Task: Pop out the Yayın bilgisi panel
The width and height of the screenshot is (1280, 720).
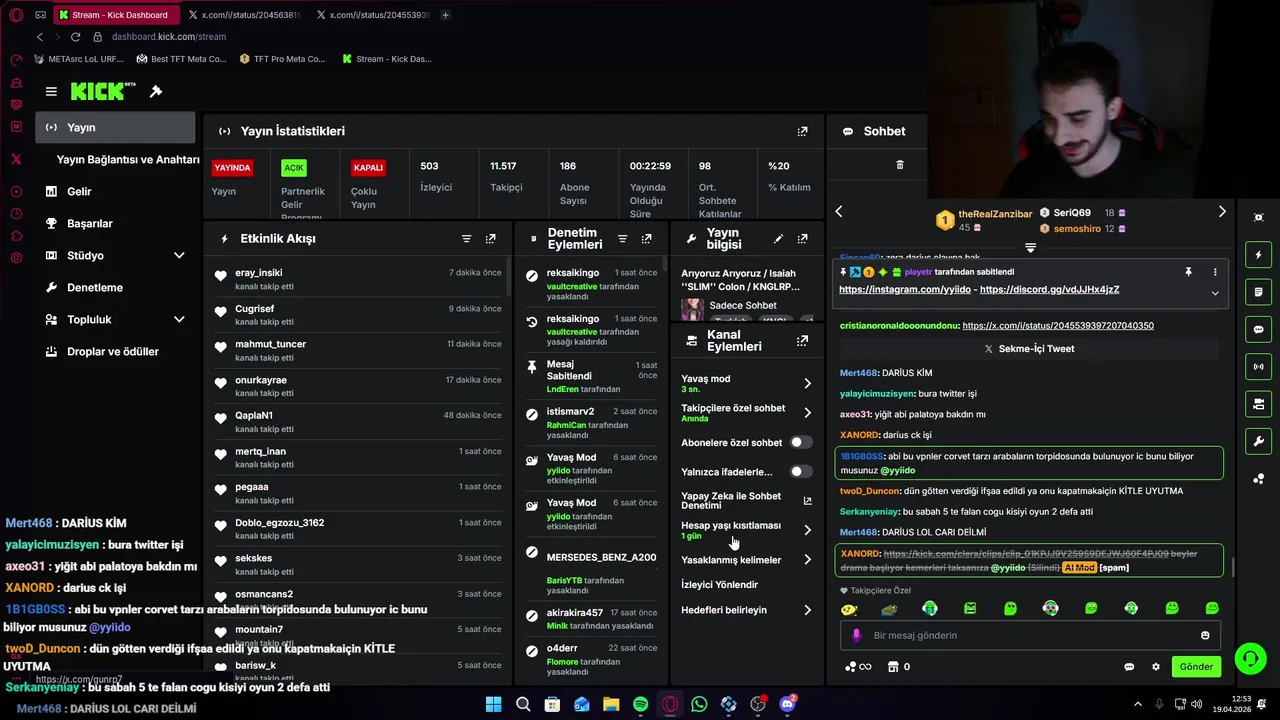Action: click(802, 239)
